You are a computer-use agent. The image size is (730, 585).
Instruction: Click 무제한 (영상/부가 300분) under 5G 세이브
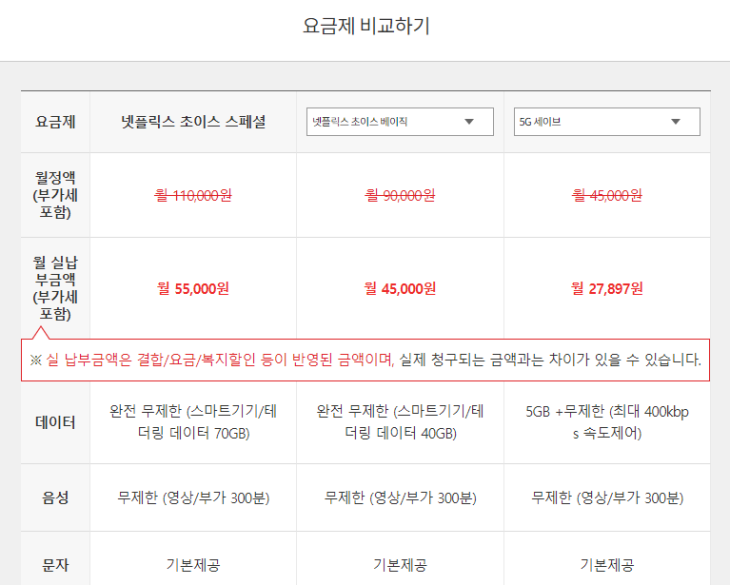click(x=607, y=498)
